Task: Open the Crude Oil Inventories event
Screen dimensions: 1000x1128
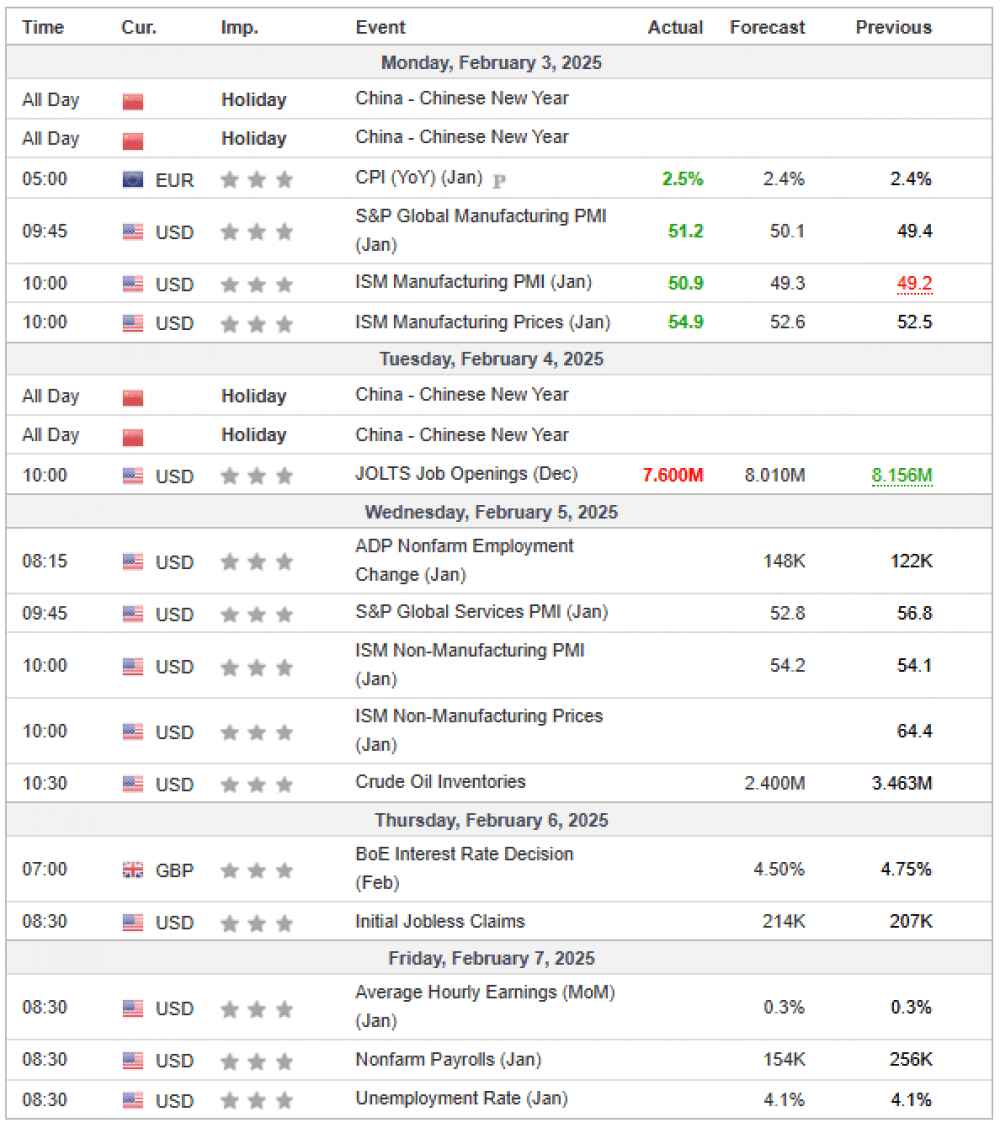Action: click(x=440, y=782)
